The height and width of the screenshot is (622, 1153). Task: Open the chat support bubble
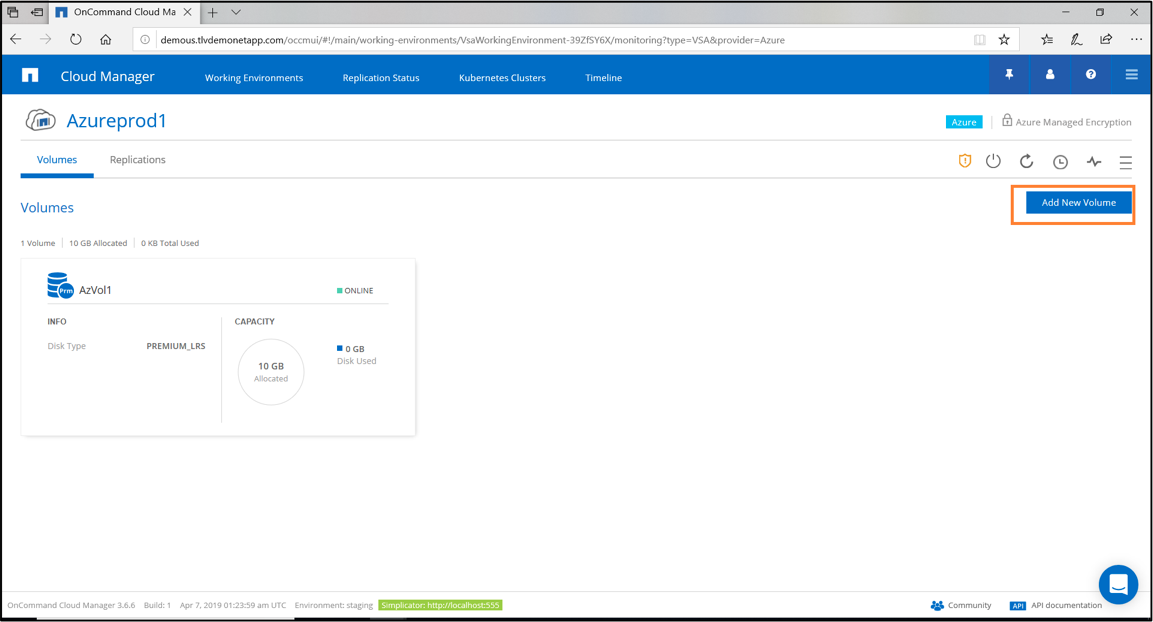(x=1118, y=584)
